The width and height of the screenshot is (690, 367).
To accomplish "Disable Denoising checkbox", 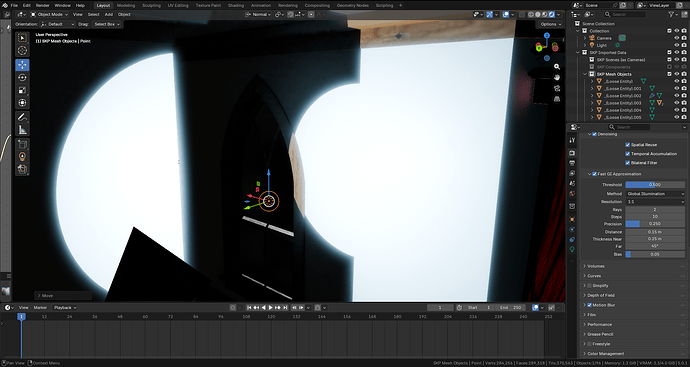I will tap(595, 134).
